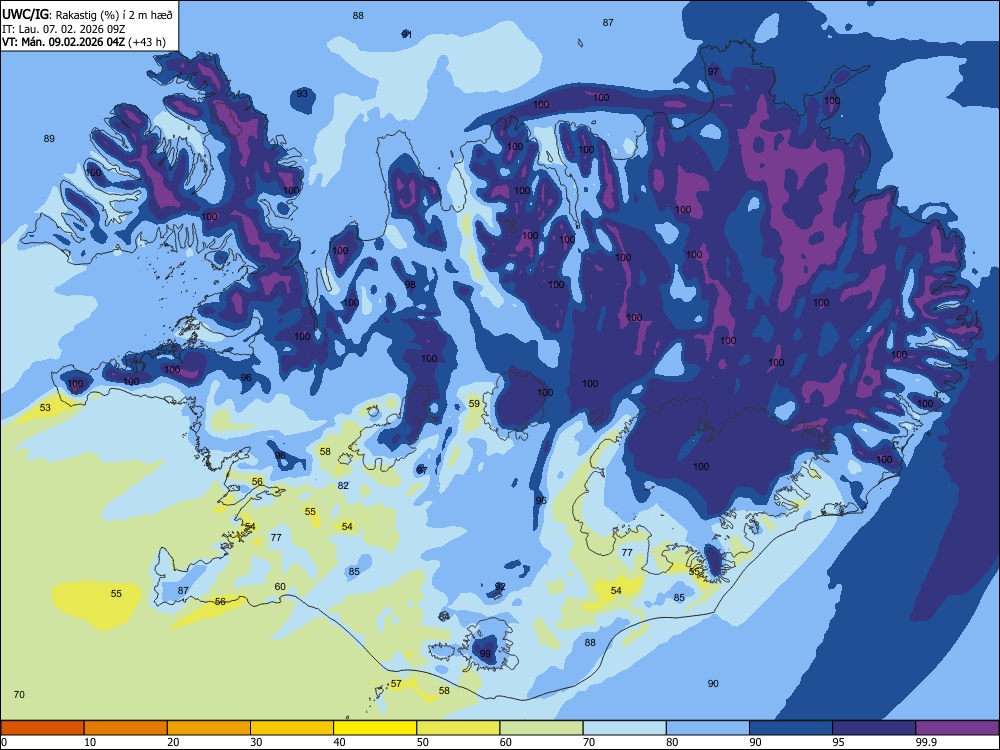
Task: Click the 'IT: Lau. 07. 02. 2026 09Z' line
Action: (x=63, y=29)
